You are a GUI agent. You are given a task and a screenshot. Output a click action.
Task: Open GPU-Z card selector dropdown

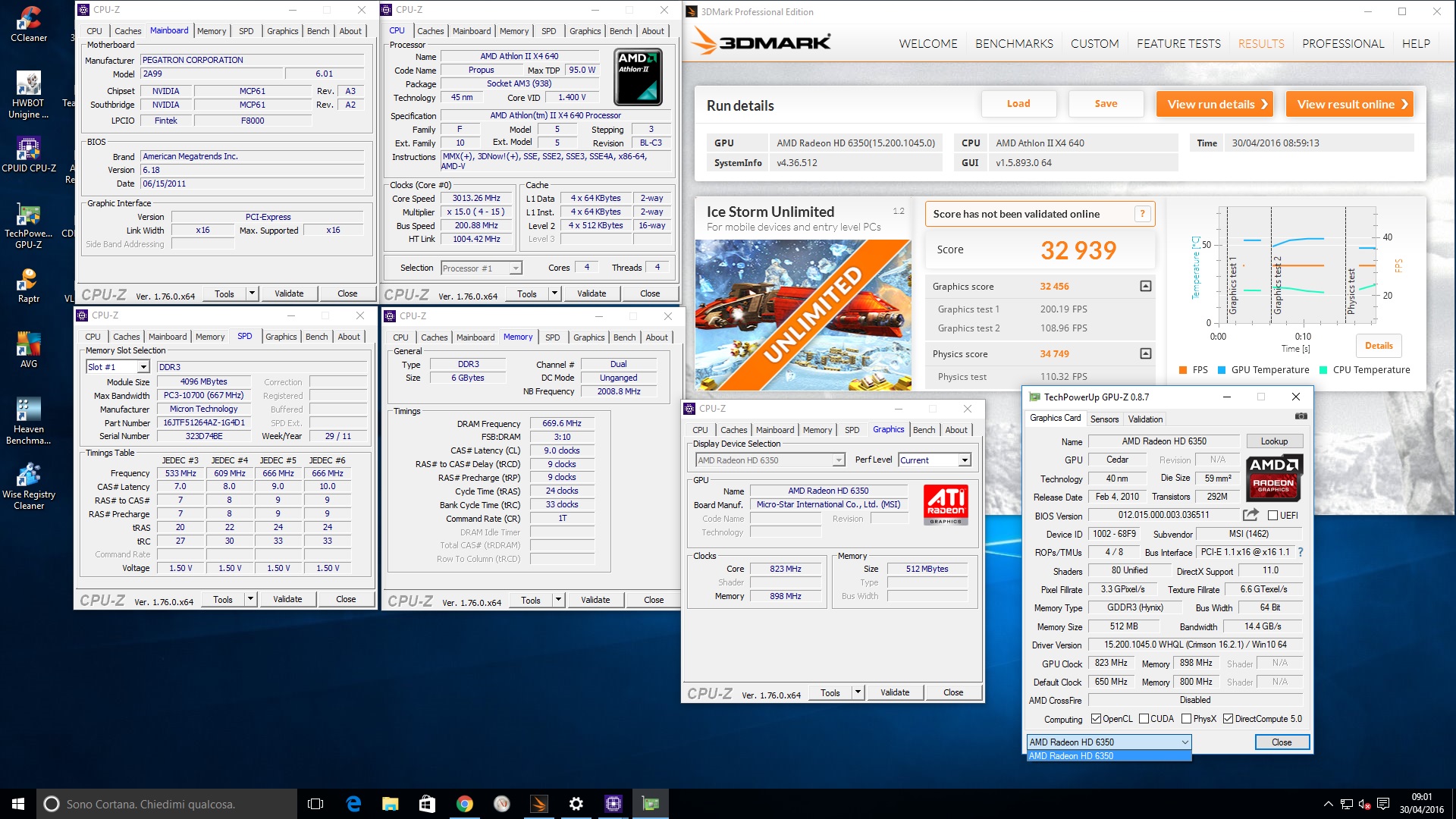pyautogui.click(x=1109, y=742)
